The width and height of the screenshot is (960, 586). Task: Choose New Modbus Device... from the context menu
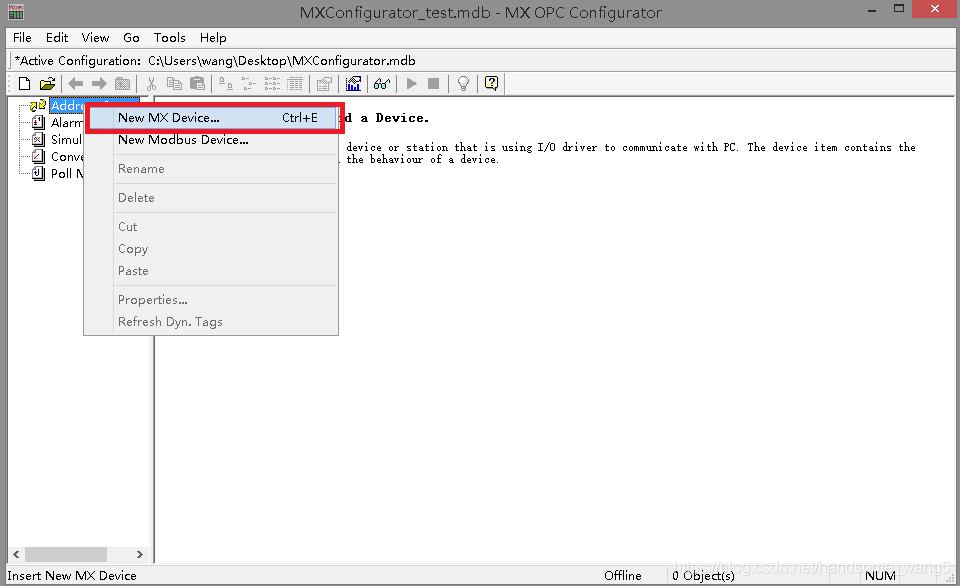[211, 140]
